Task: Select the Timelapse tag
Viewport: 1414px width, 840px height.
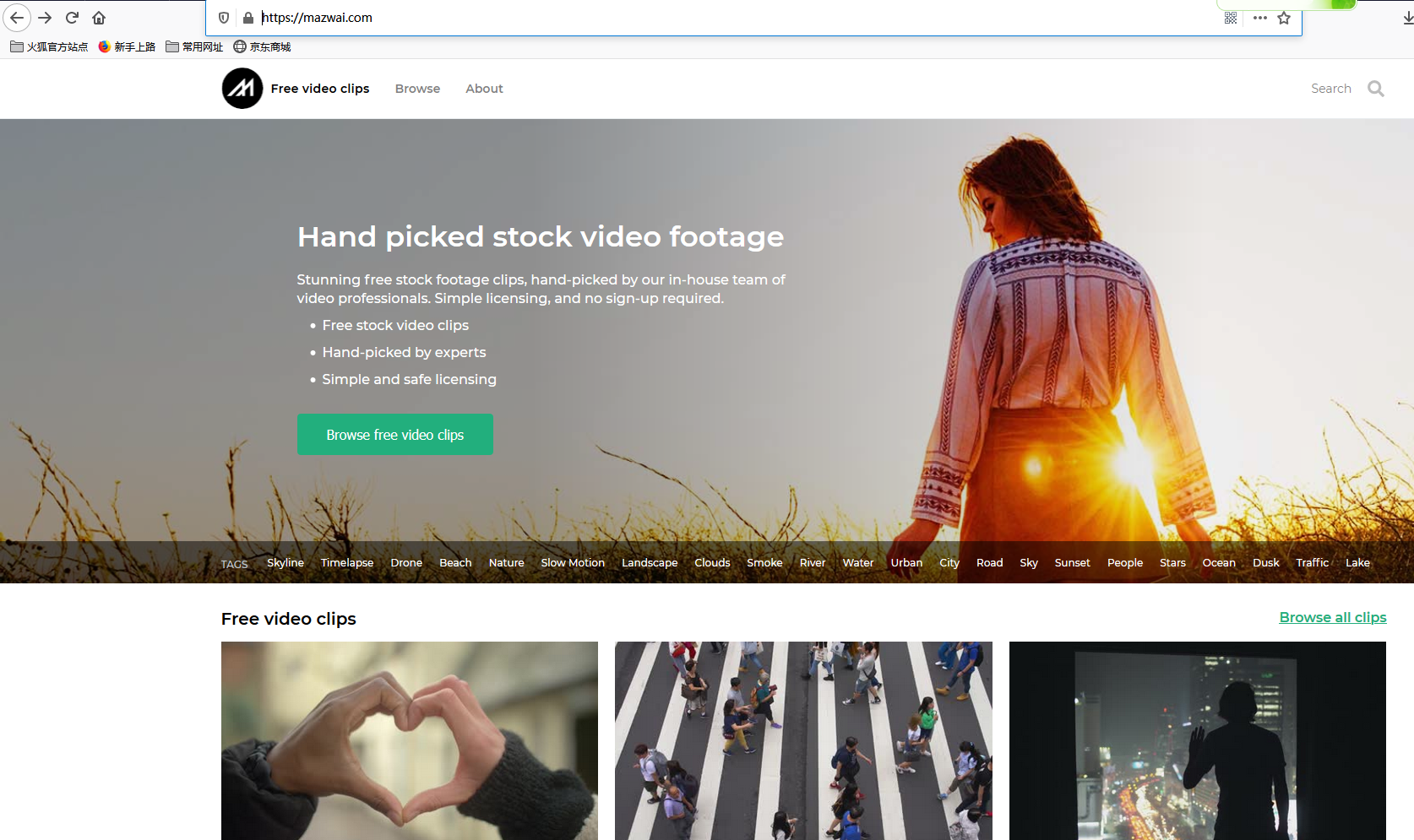Action: (x=347, y=563)
